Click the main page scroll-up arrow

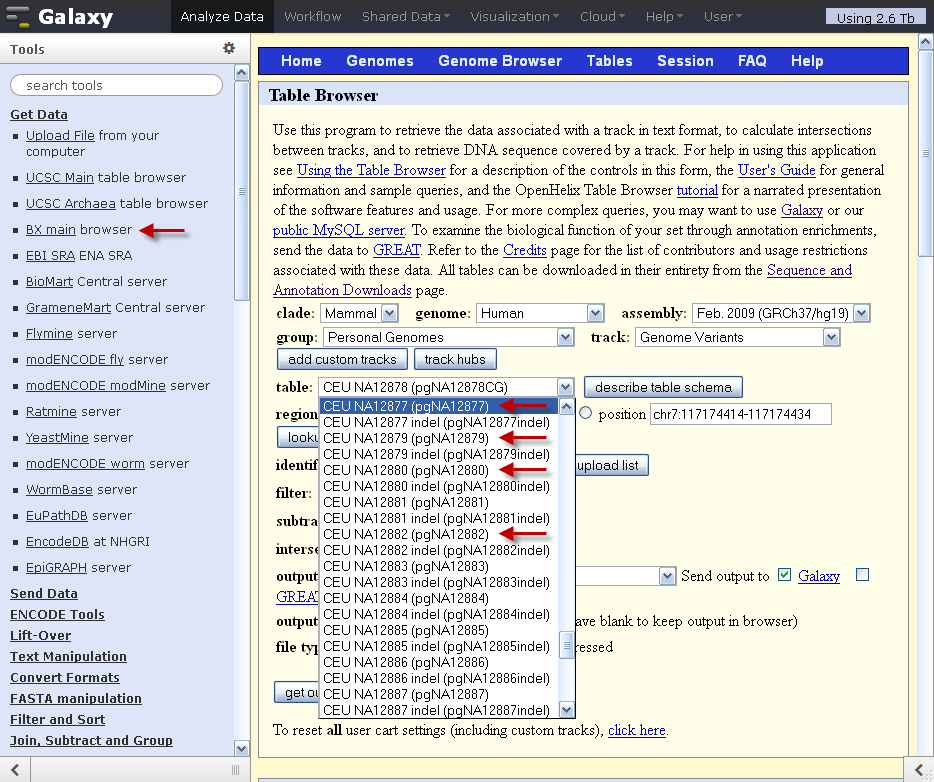925,42
